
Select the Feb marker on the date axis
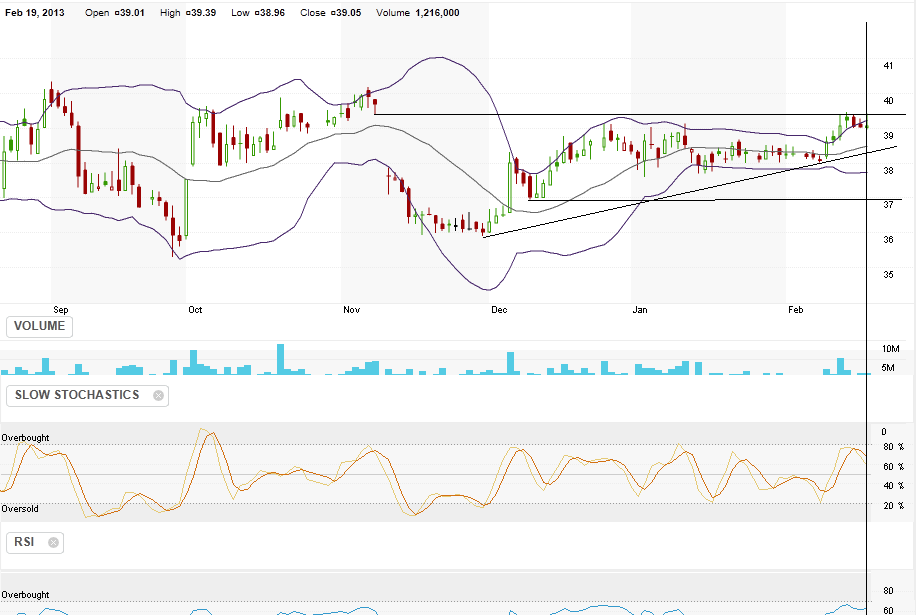[x=796, y=310]
